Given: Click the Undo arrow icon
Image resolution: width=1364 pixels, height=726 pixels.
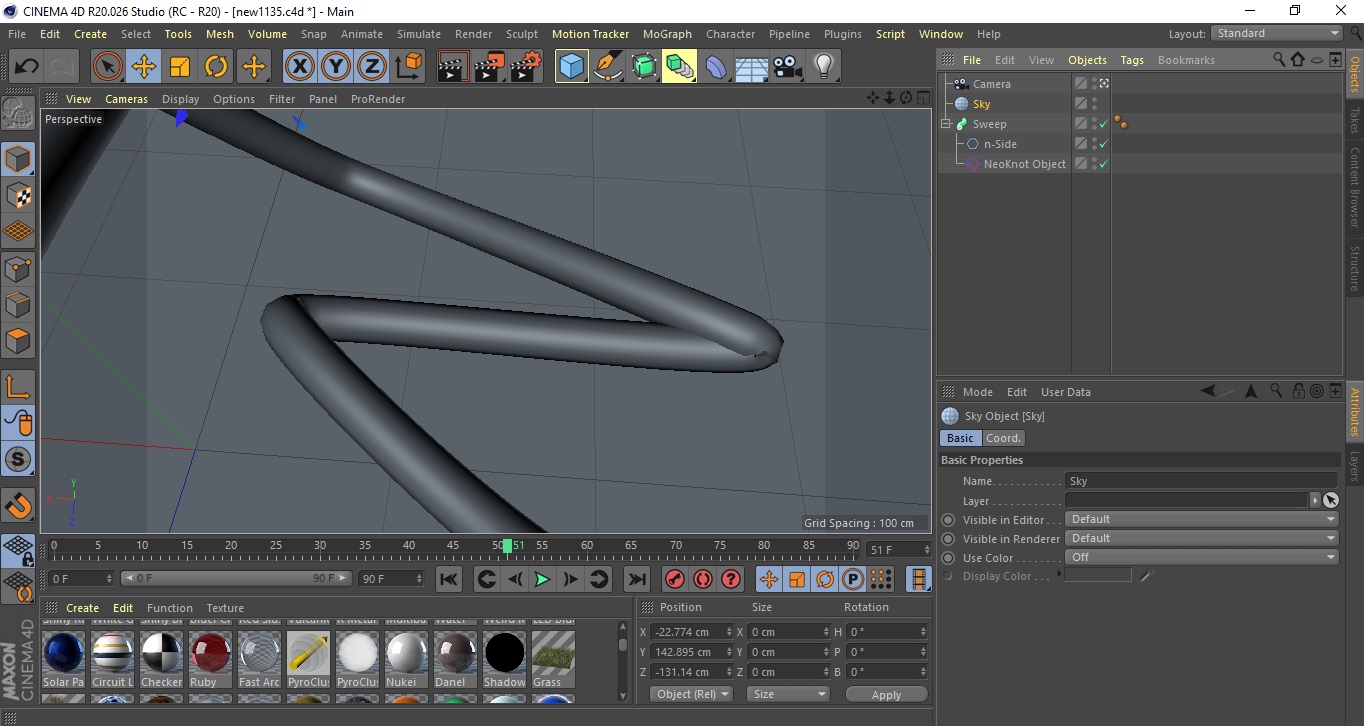Looking at the screenshot, I should click(x=26, y=67).
